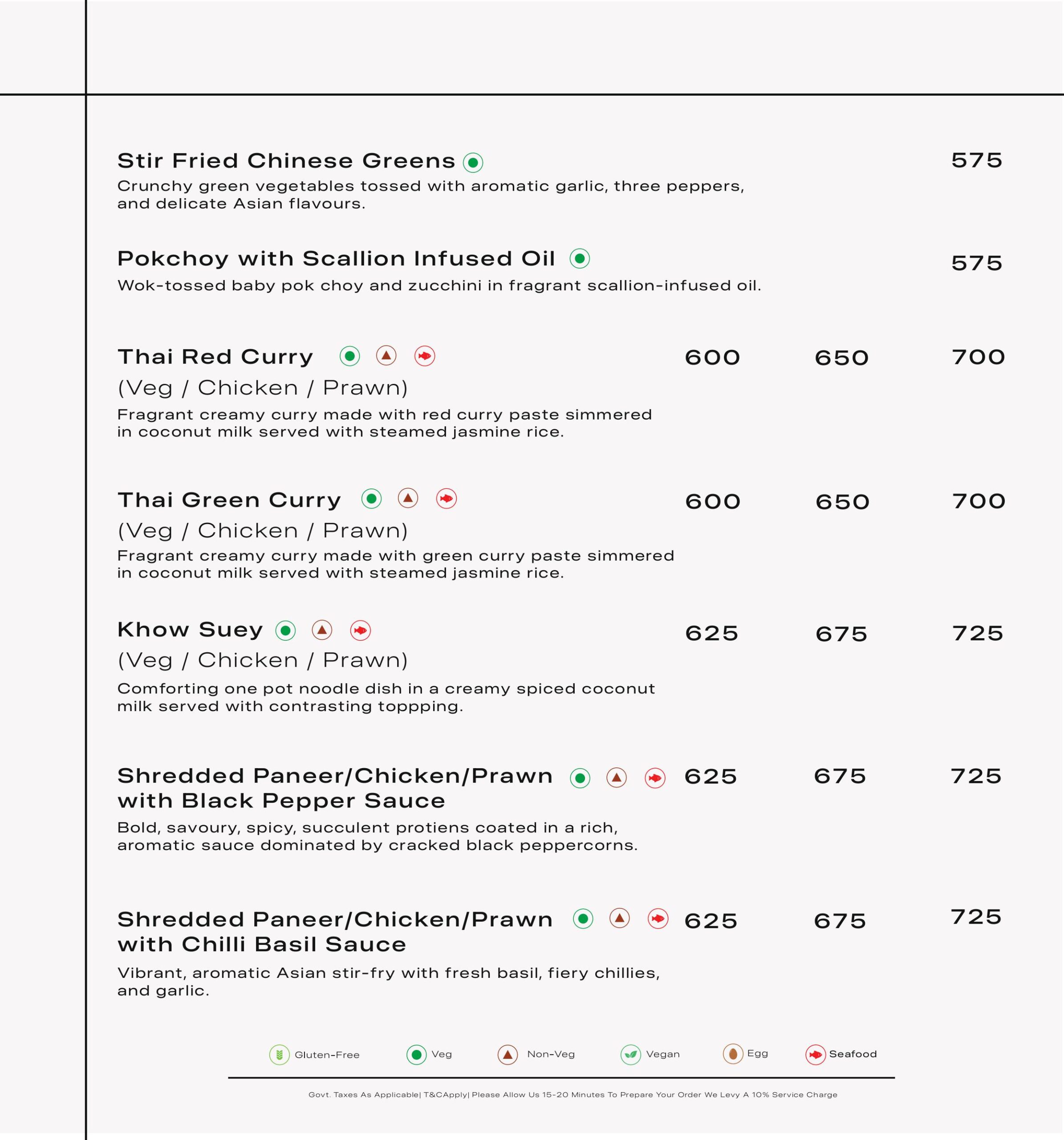Click the 700 prawn price for Thai Green Curry
The image size is (1064, 1140).
point(979,501)
